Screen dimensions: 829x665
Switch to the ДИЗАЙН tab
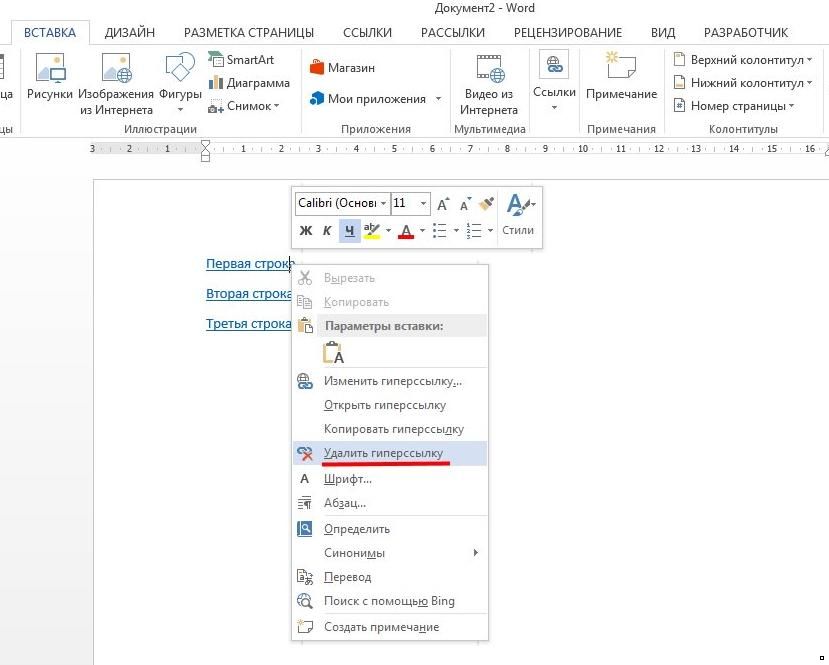pos(130,33)
